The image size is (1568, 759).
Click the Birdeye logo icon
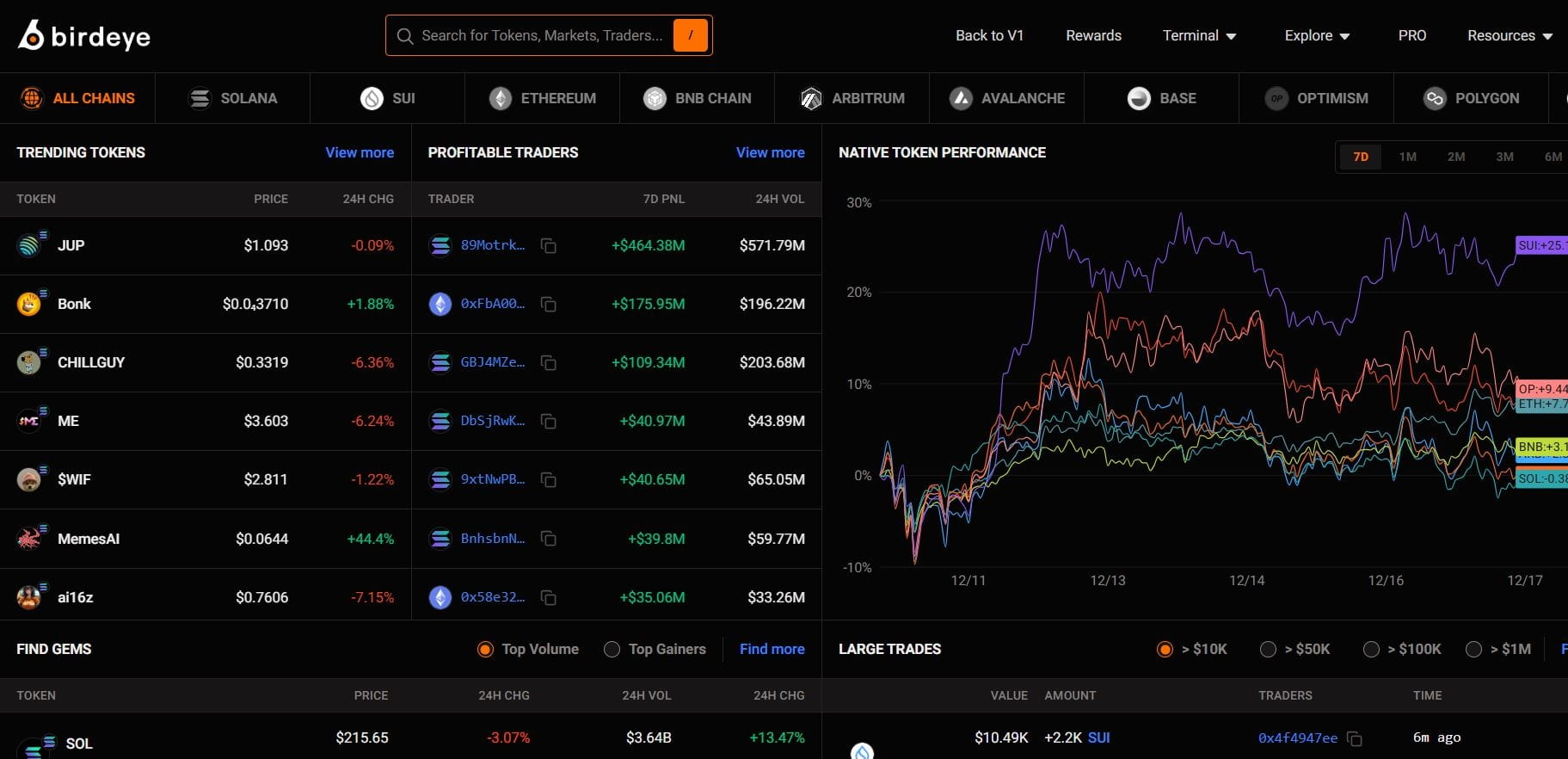click(x=31, y=35)
